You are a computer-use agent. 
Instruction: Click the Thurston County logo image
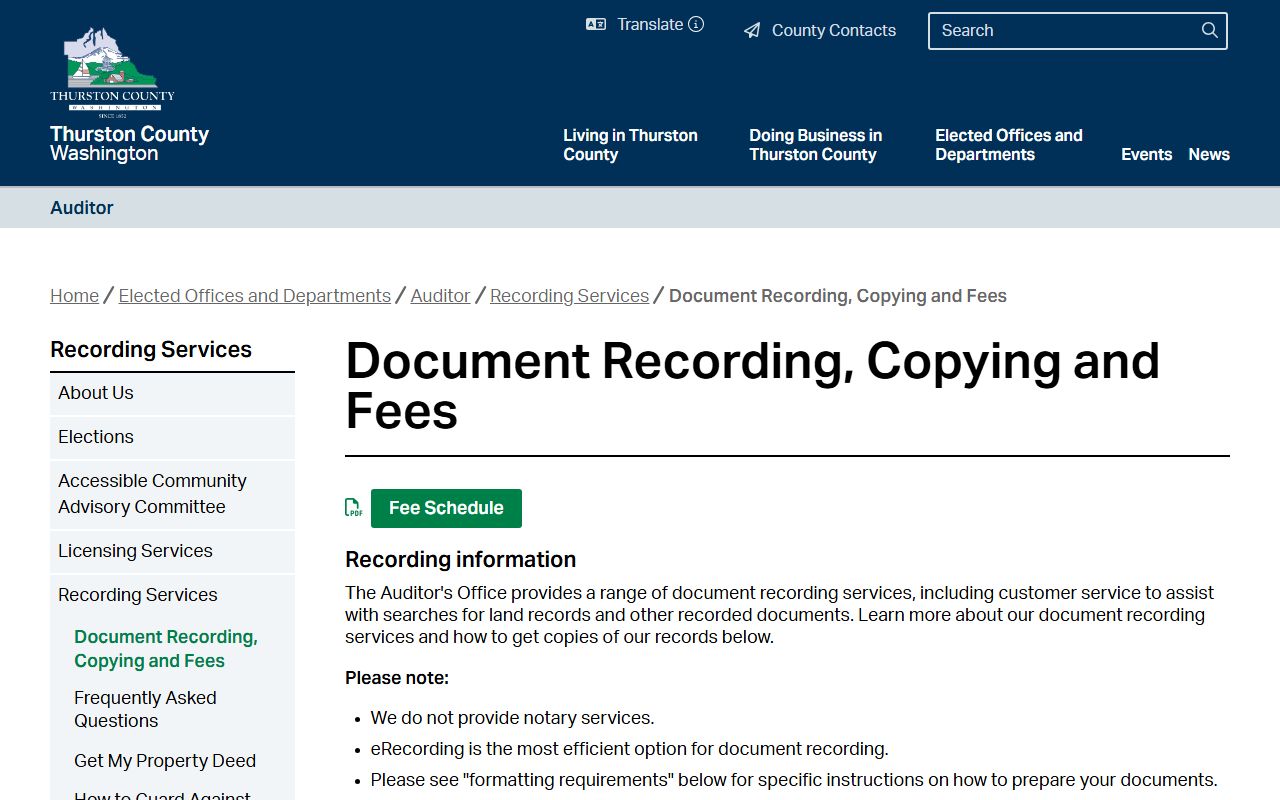(x=112, y=72)
